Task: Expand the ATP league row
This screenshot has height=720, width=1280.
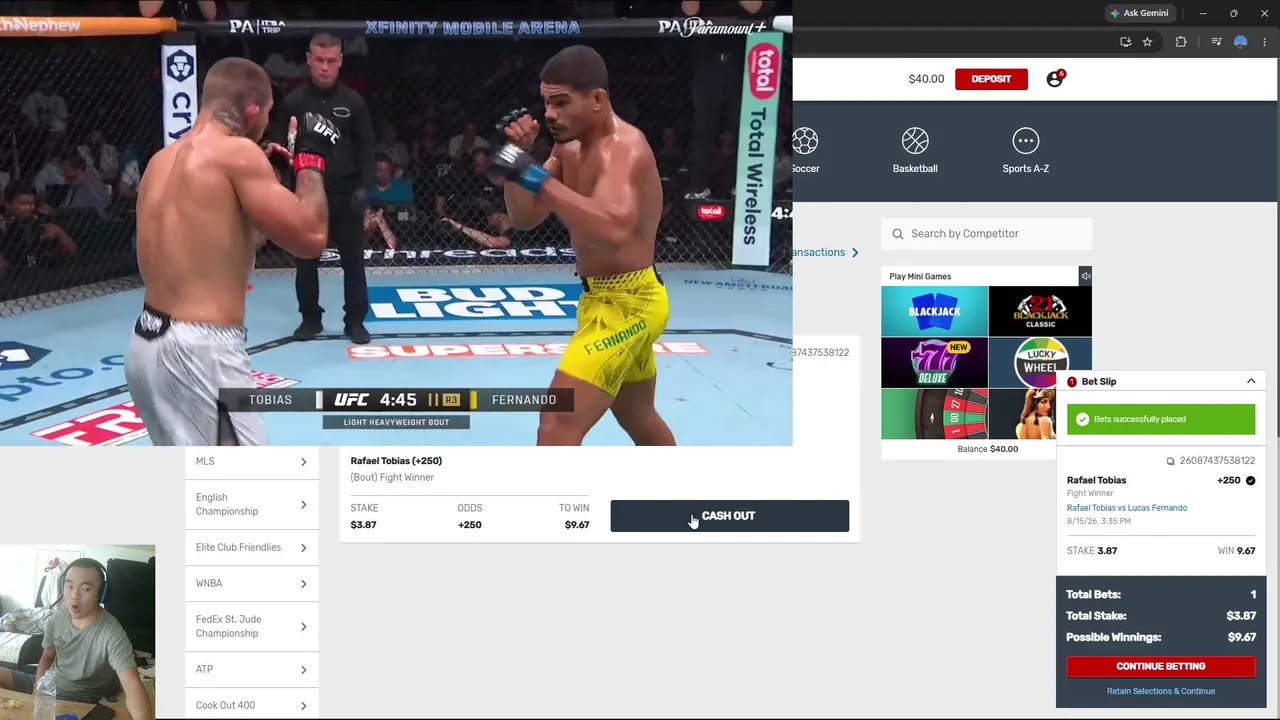Action: tap(251, 669)
